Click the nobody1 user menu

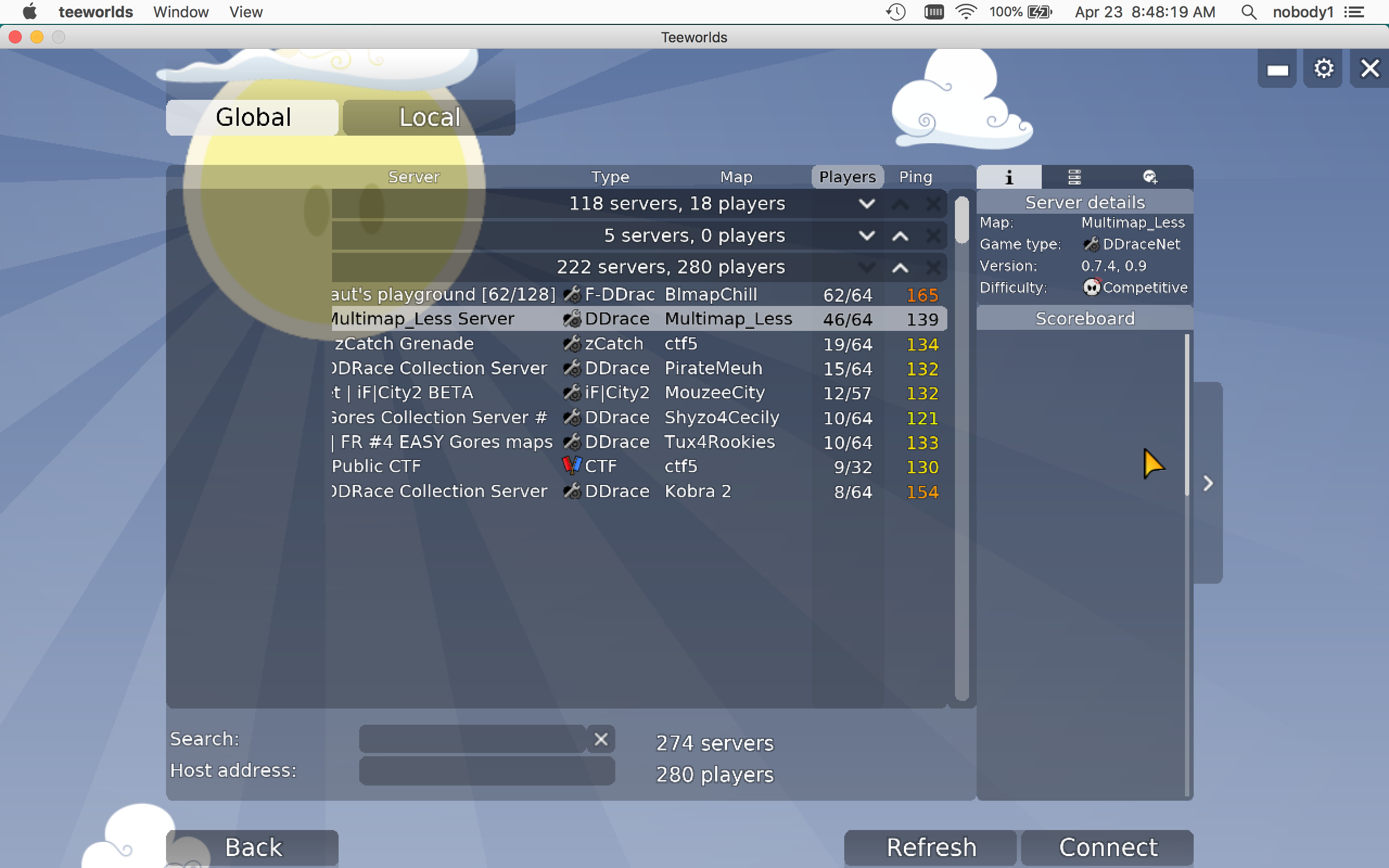click(x=1302, y=12)
